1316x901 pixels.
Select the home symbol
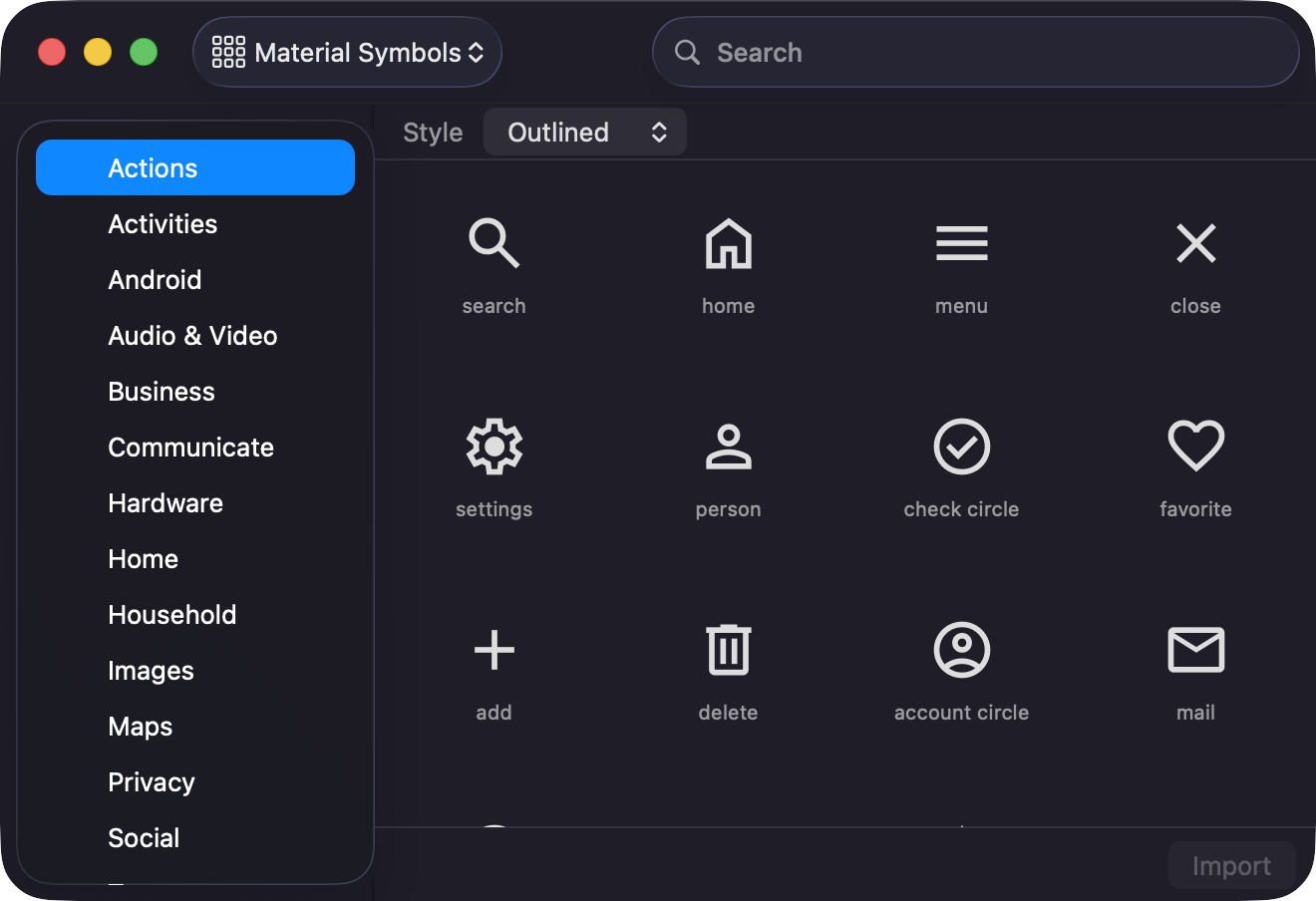728,243
